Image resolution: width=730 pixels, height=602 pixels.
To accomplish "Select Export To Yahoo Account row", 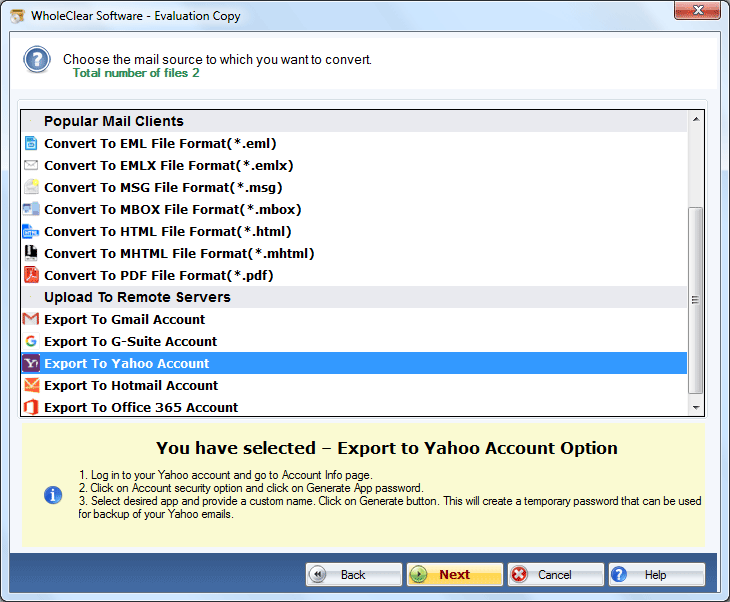I will tap(354, 363).
